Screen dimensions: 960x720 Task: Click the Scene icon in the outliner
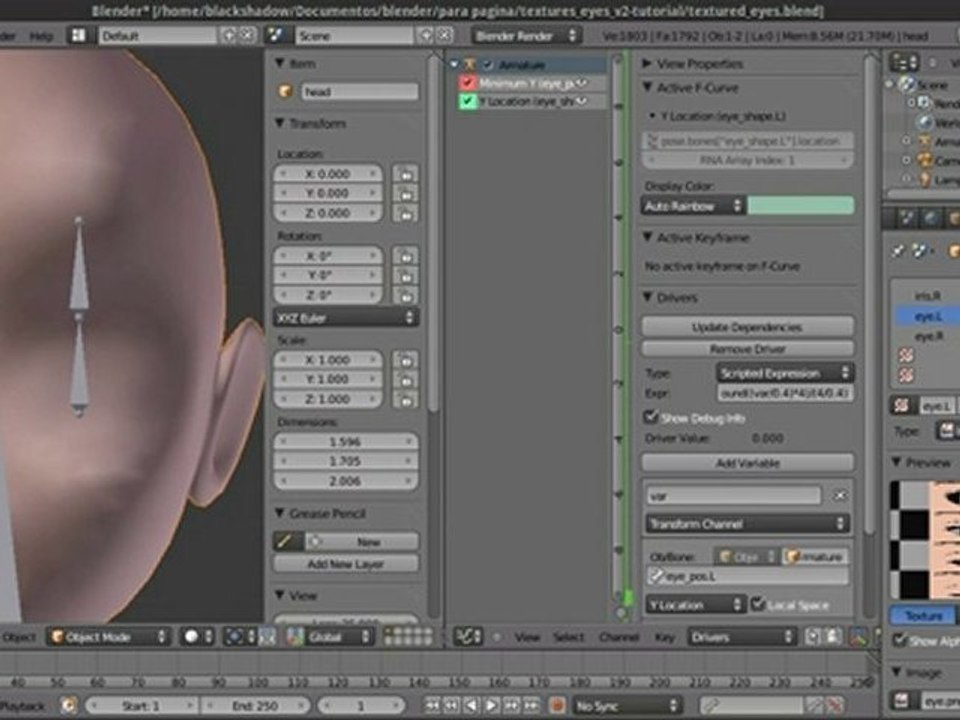(906, 84)
